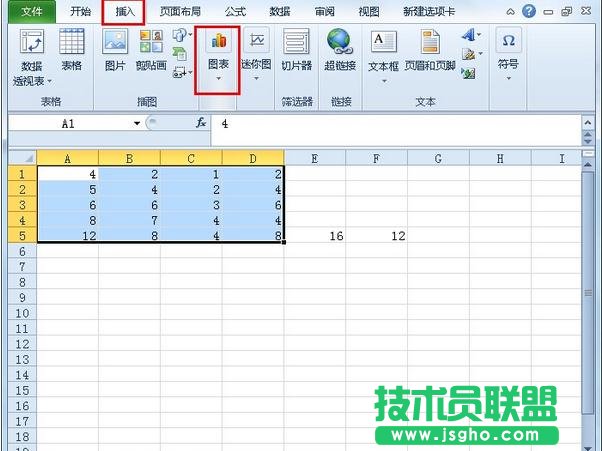
Task: Insert a Table (表格) icon
Action: click(x=72, y=41)
